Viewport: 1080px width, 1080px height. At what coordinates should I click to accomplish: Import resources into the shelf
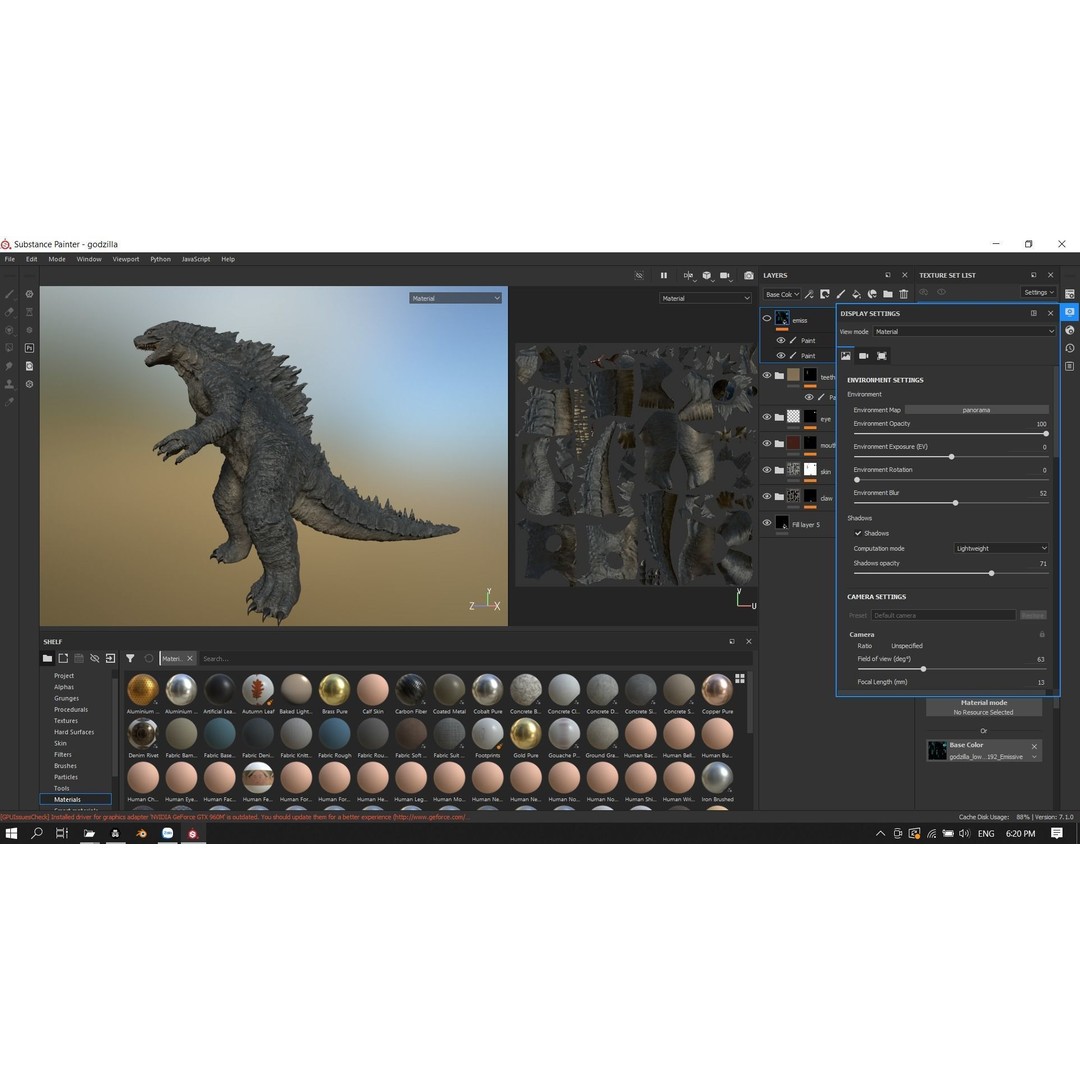tap(110, 658)
